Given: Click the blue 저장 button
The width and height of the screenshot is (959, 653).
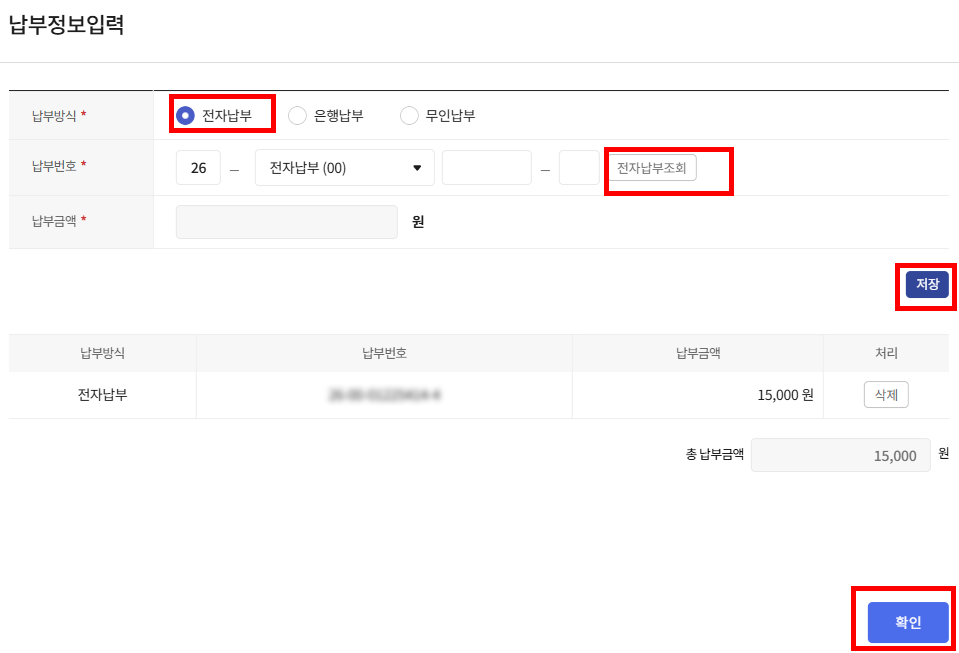Looking at the screenshot, I should click(x=927, y=284).
